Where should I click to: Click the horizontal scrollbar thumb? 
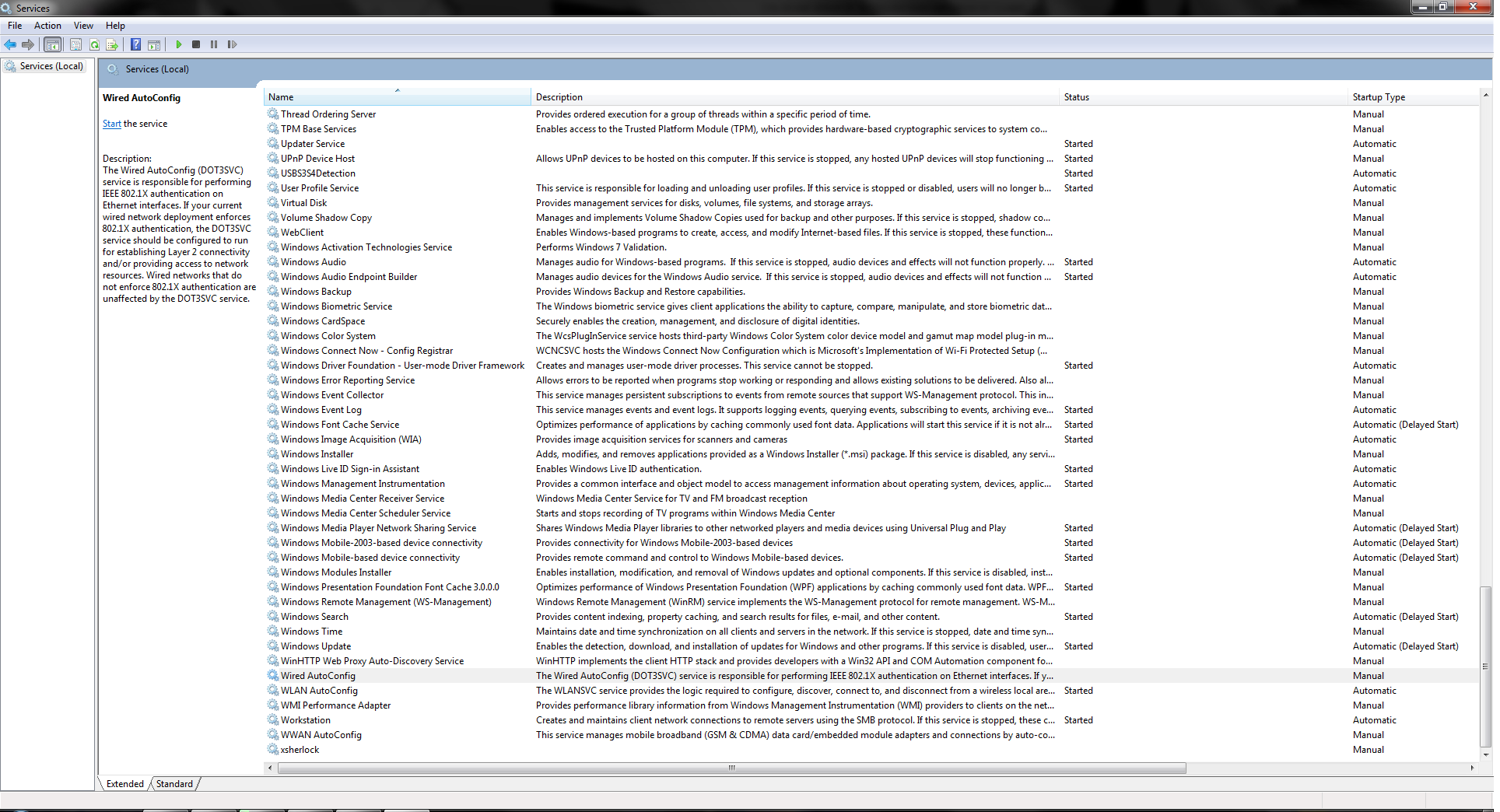(731, 768)
